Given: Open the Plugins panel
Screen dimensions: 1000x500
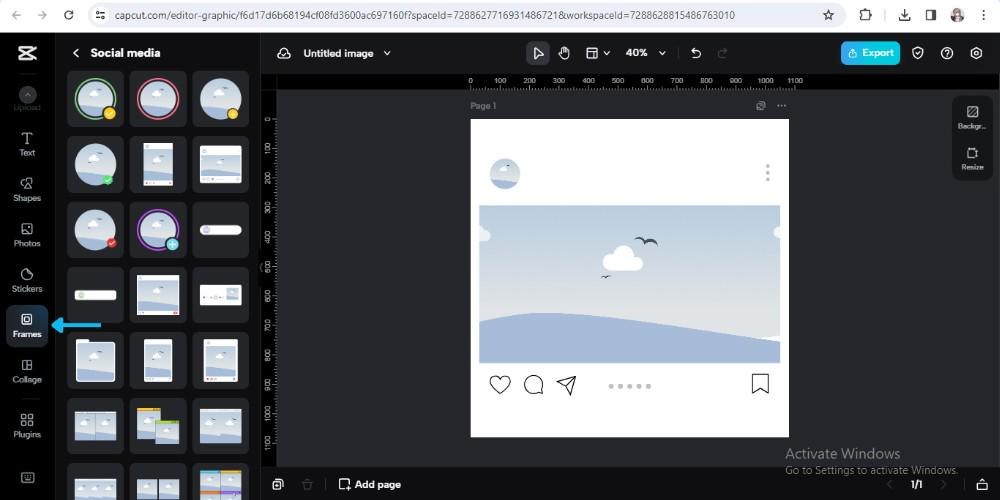Looking at the screenshot, I should click(27, 426).
